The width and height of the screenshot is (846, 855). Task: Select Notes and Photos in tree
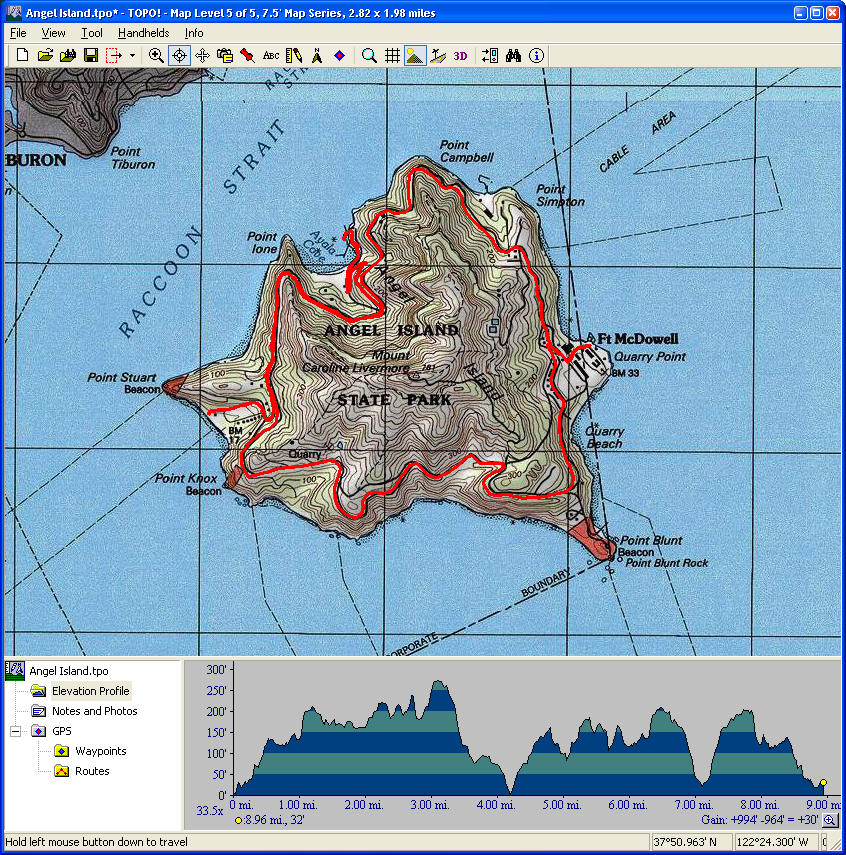click(94, 711)
